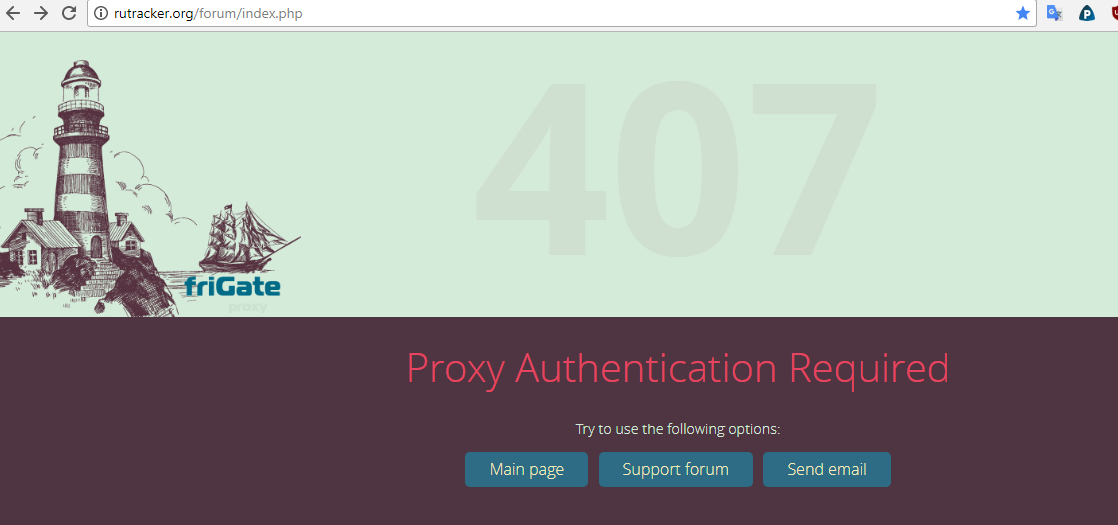Reload the page with the refresh icon
The image size is (1118, 525).
click(69, 13)
